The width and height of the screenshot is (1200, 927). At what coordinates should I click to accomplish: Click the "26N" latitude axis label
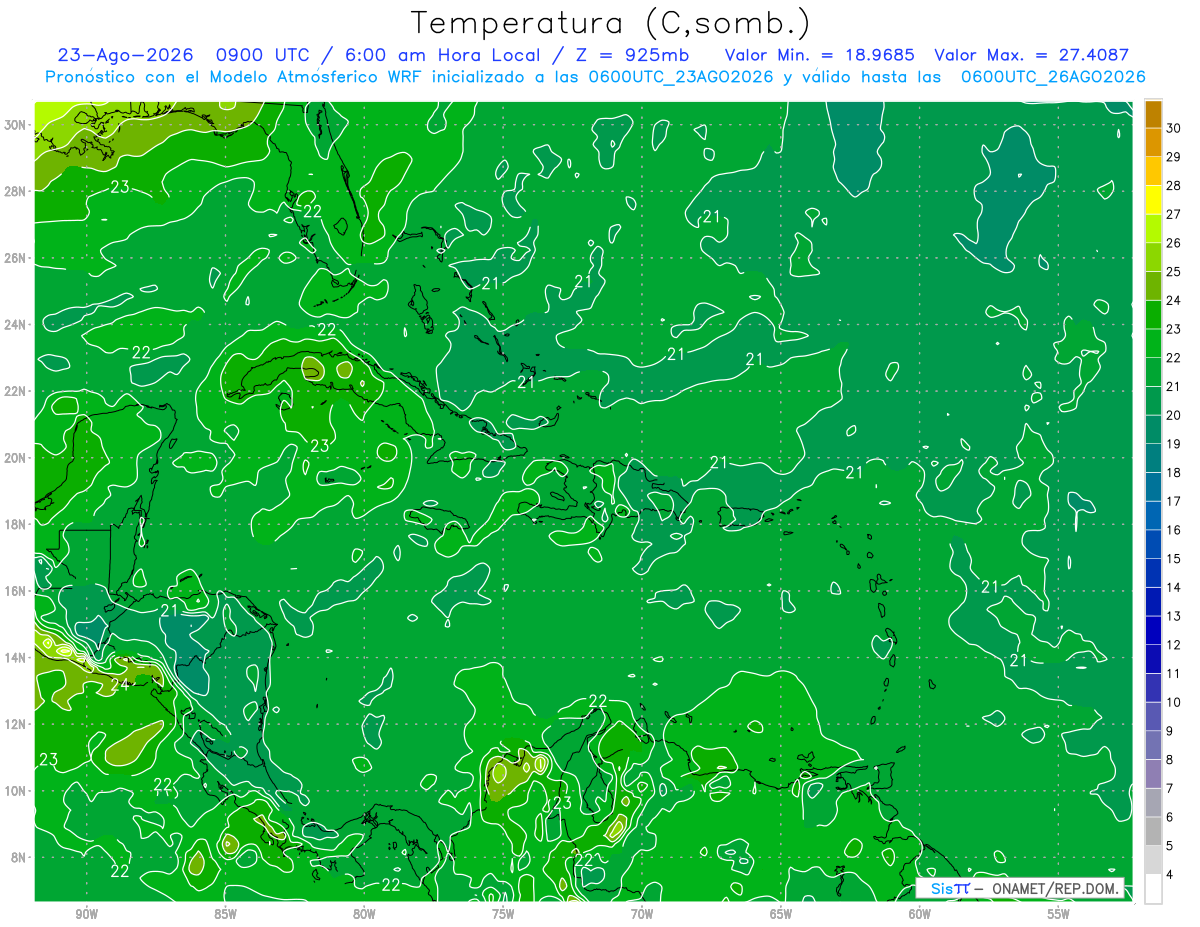[x=15, y=258]
